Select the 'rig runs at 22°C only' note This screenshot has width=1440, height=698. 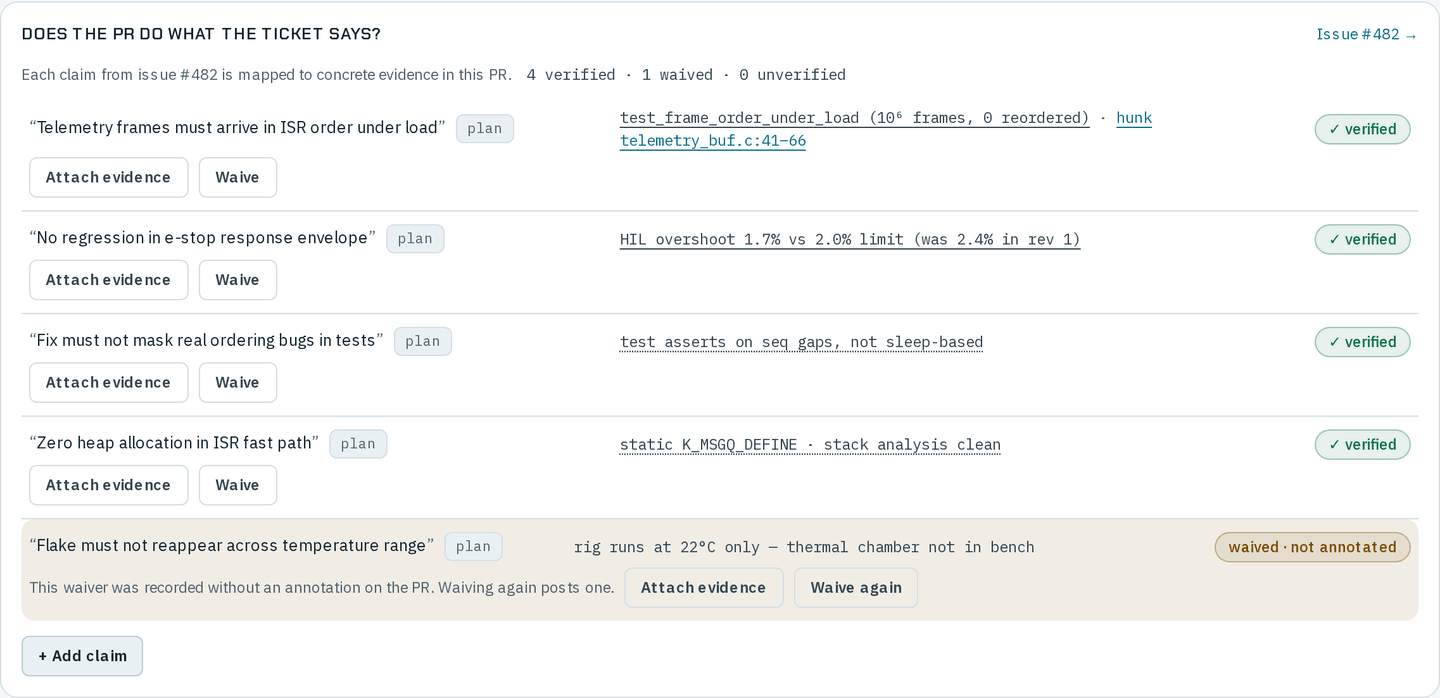click(804, 547)
